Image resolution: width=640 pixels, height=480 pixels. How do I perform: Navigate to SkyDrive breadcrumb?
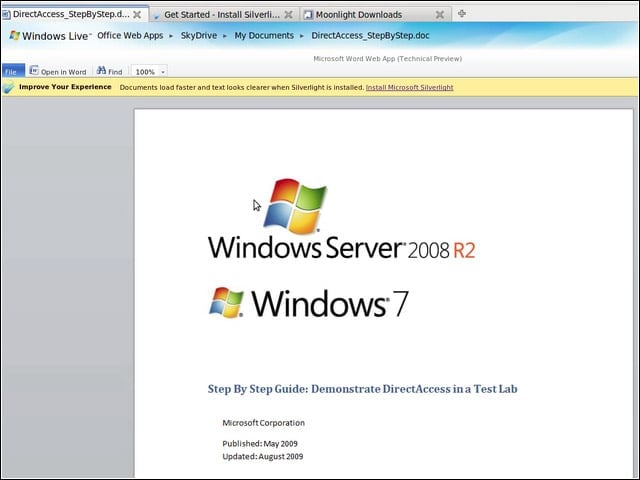coord(199,36)
